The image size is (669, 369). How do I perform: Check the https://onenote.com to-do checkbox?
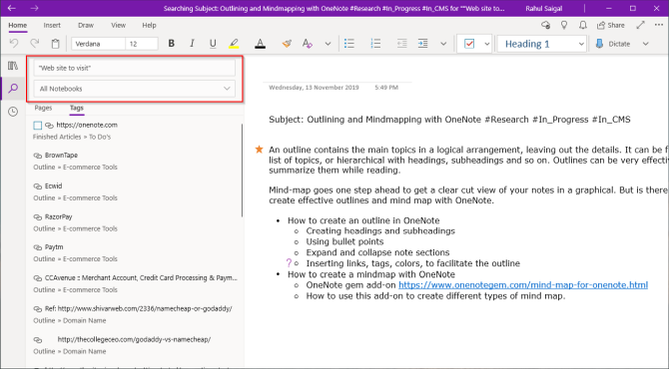point(38,125)
